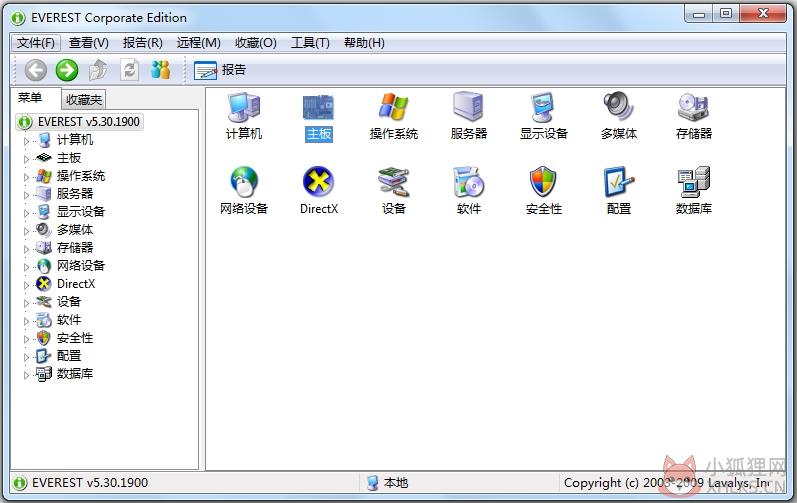Screen dimensions: 797x503
Task: Open the 收藏(O) menu
Action: click(x=256, y=43)
